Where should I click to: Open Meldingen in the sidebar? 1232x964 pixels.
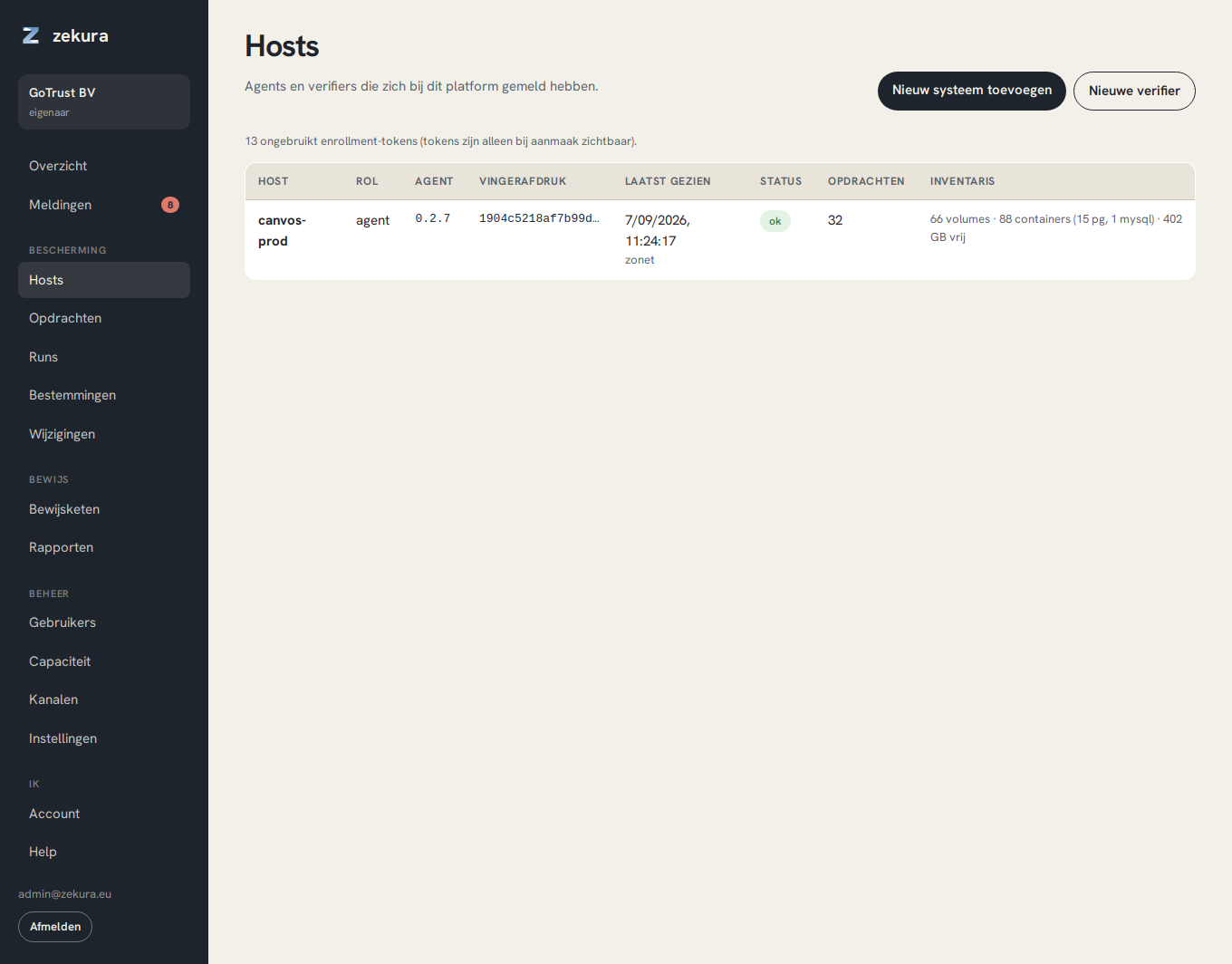click(x=104, y=205)
